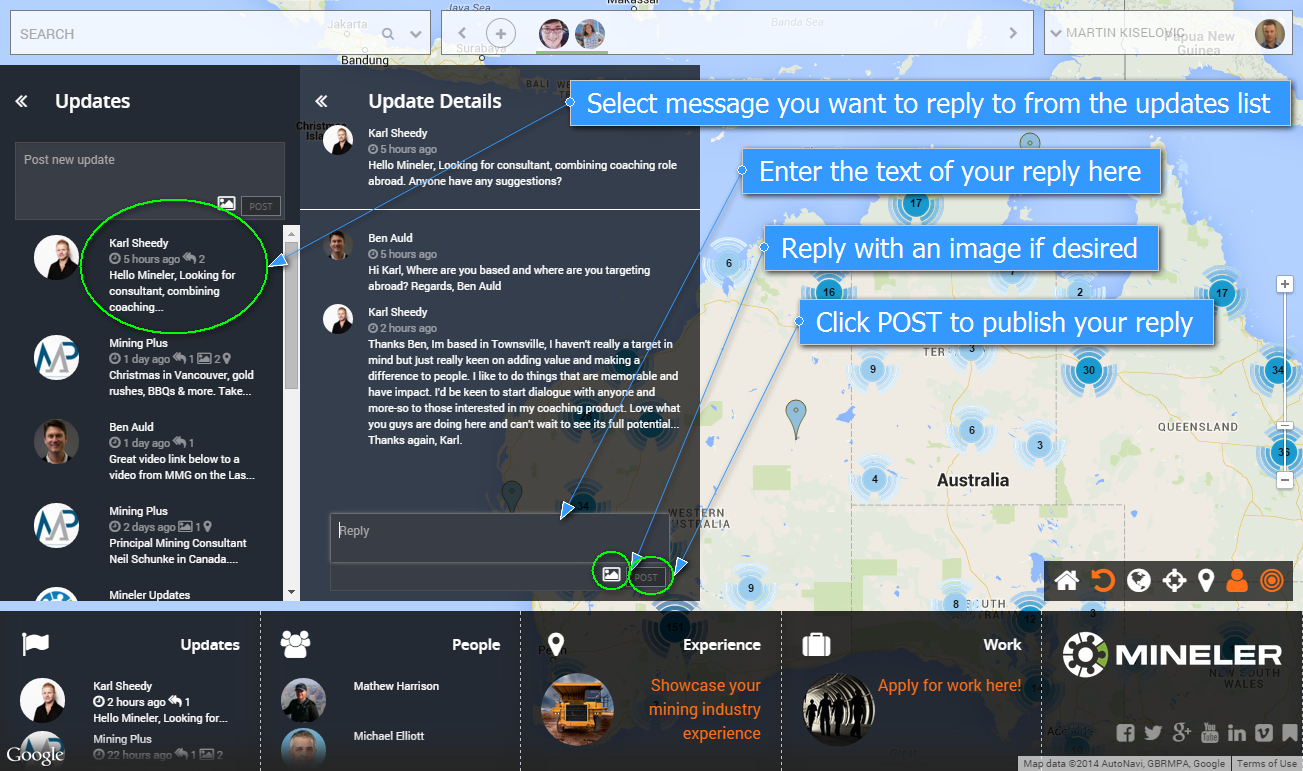Toggle the orange target layer on map
1303x771 pixels.
click(1271, 581)
